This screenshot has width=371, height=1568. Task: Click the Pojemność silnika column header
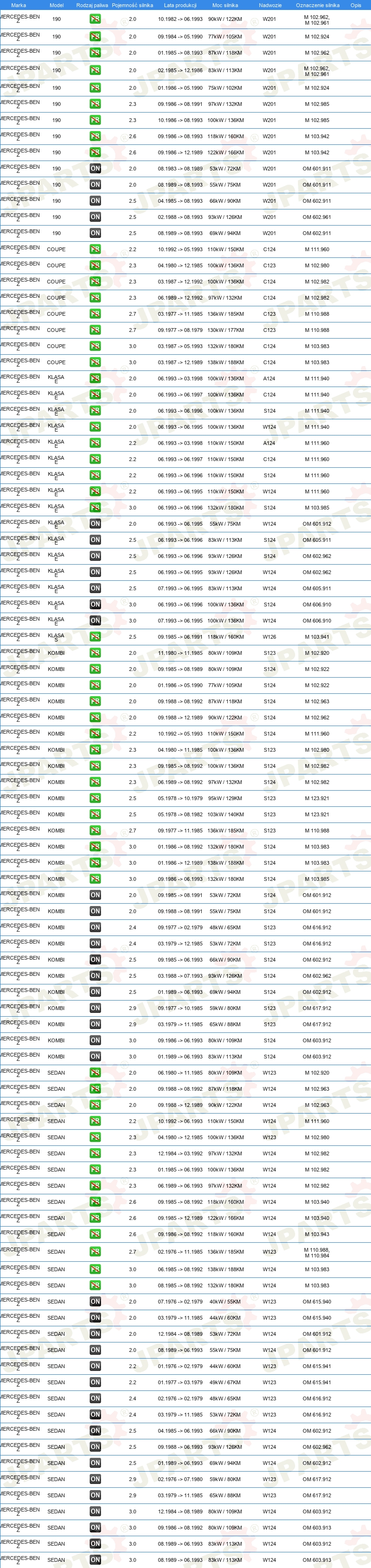point(132,5)
